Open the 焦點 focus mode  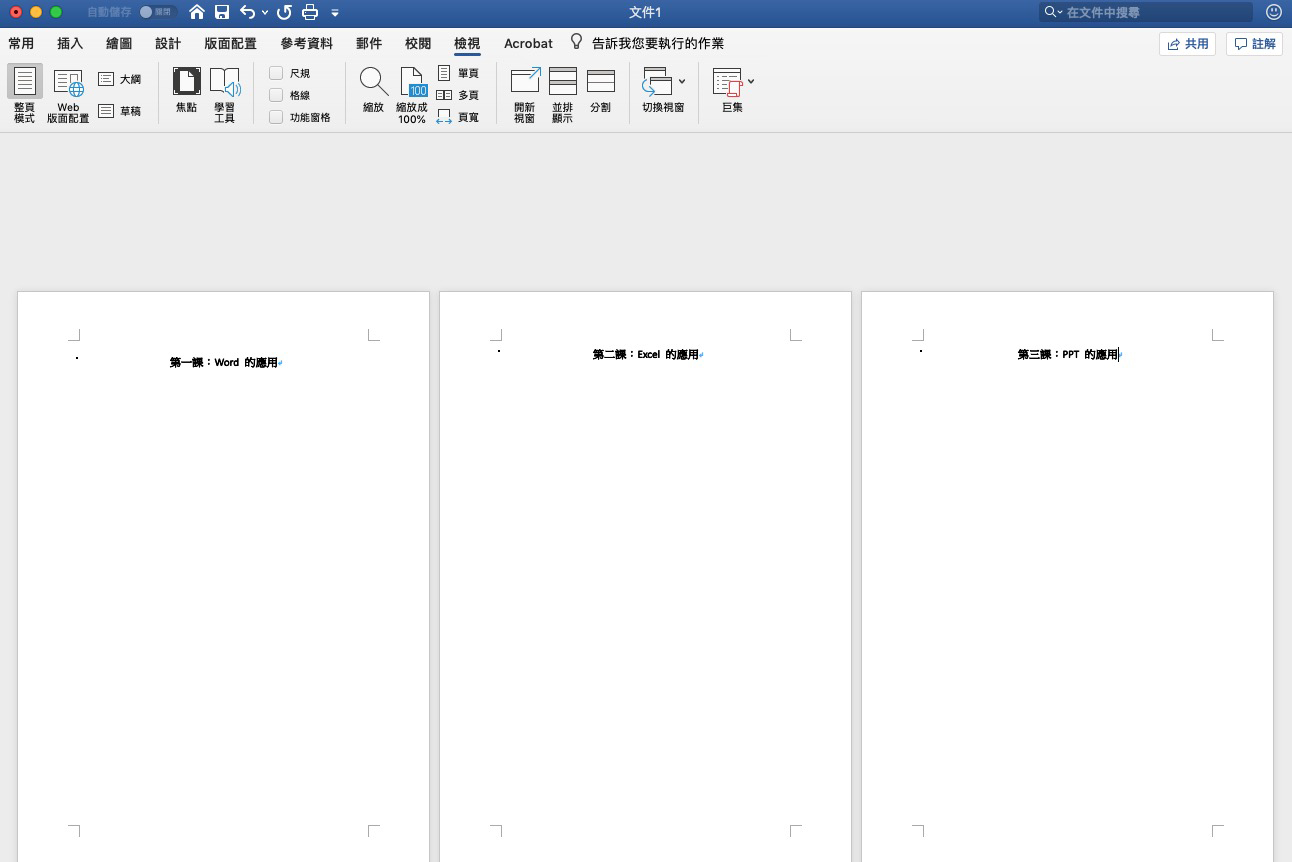186,82
